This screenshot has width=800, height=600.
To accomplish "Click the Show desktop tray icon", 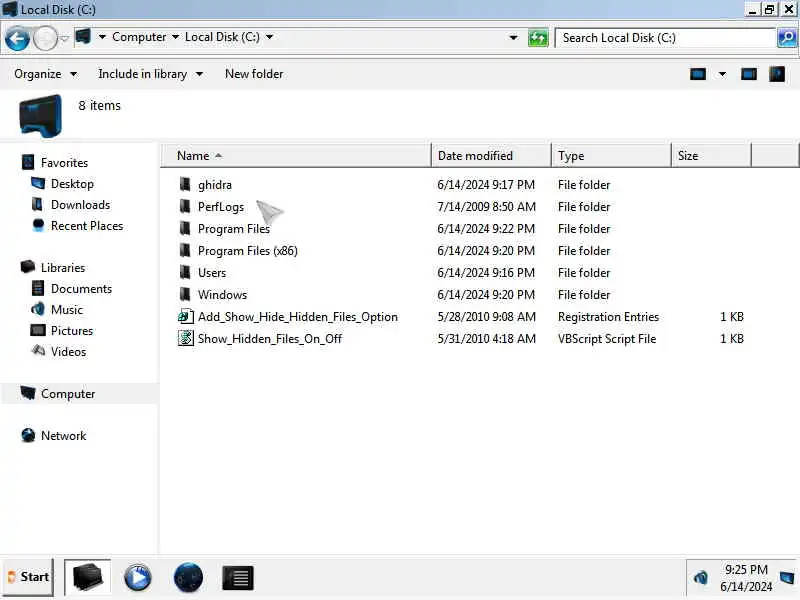I will 787,578.
